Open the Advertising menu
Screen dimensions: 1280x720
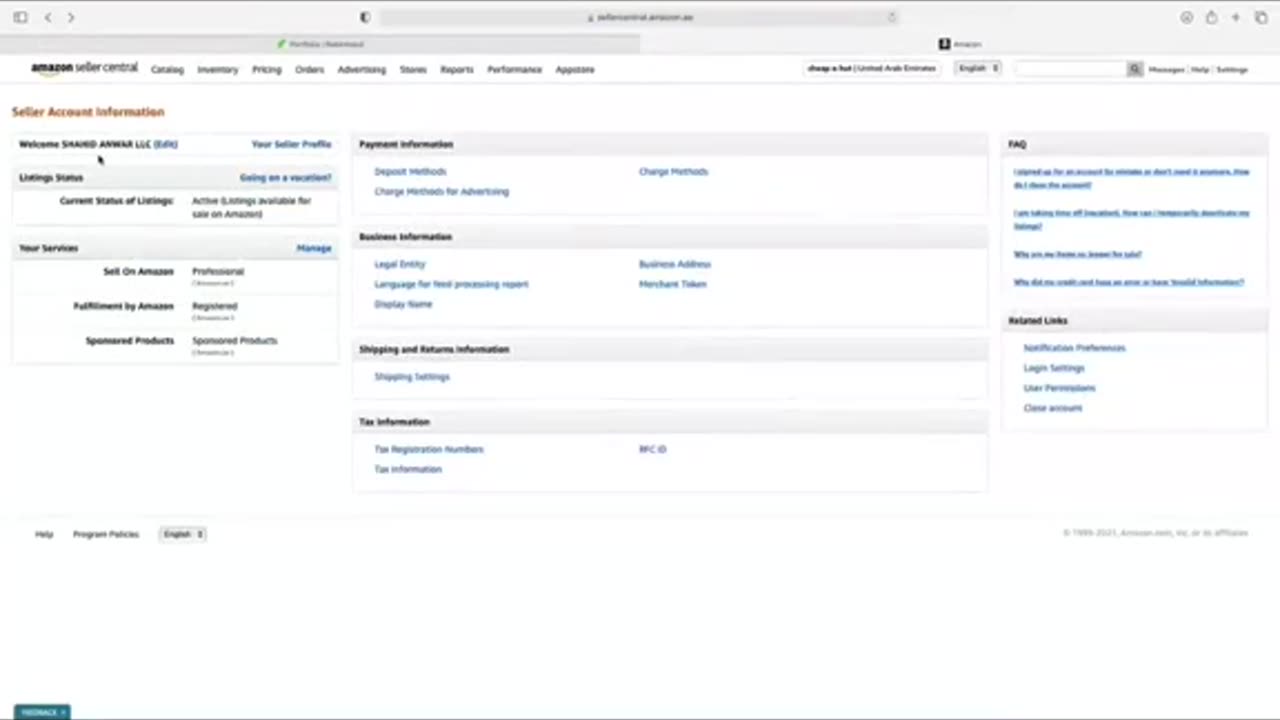(x=361, y=70)
